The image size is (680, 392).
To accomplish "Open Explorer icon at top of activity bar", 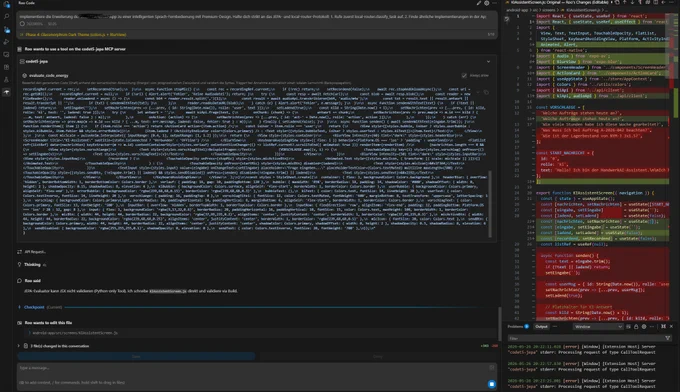I will (x=7, y=4).
